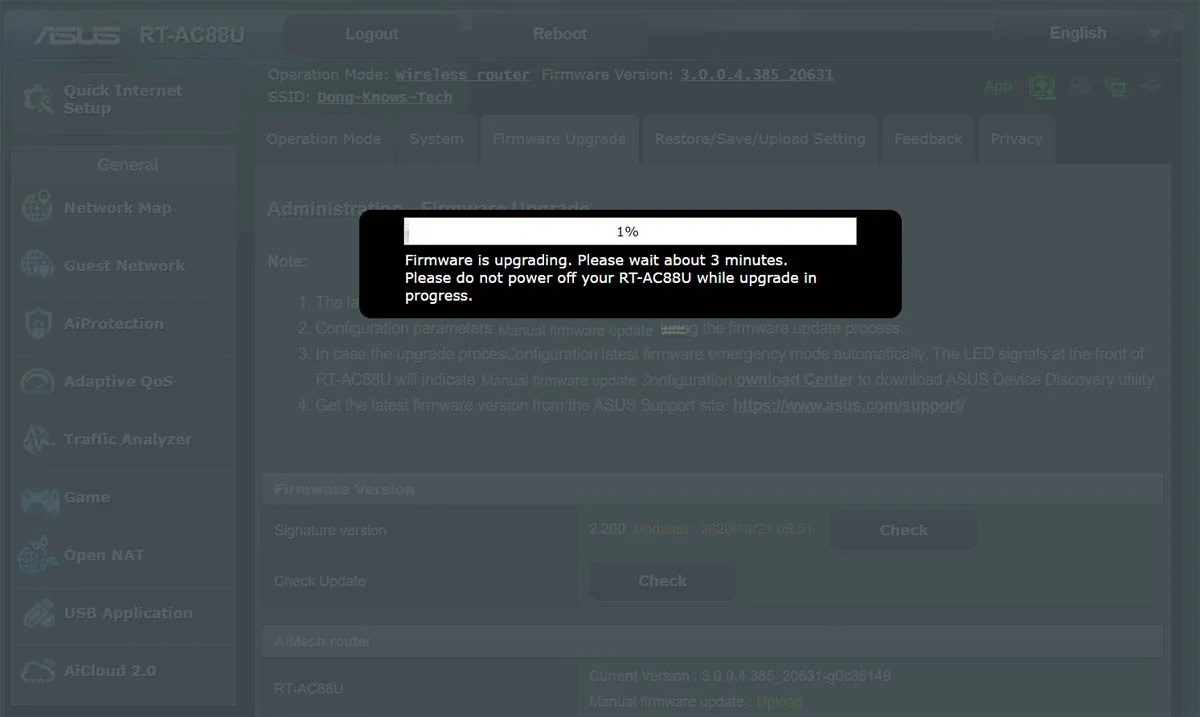The height and width of the screenshot is (717, 1200).
Task: Switch to the System tab
Action: tap(437, 139)
